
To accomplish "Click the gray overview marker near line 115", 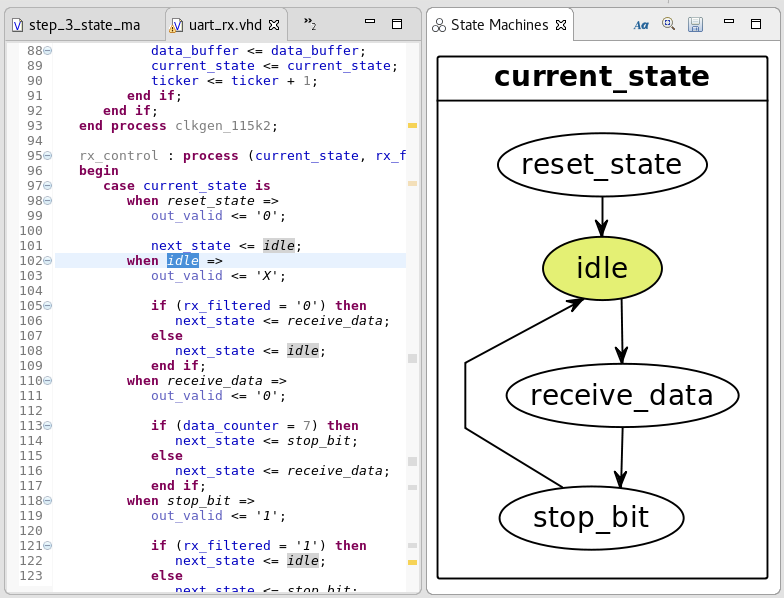I will point(412,461).
